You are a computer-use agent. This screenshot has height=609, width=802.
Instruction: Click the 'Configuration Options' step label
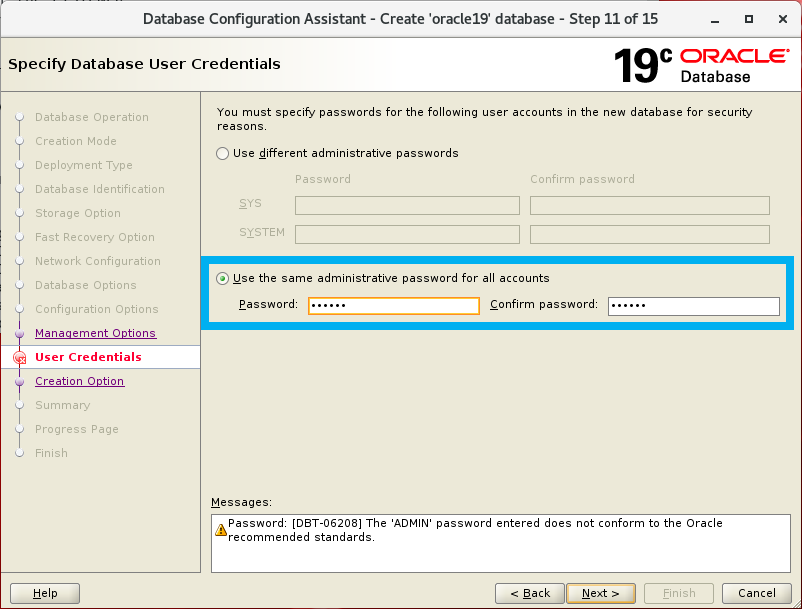pyautogui.click(x=97, y=309)
